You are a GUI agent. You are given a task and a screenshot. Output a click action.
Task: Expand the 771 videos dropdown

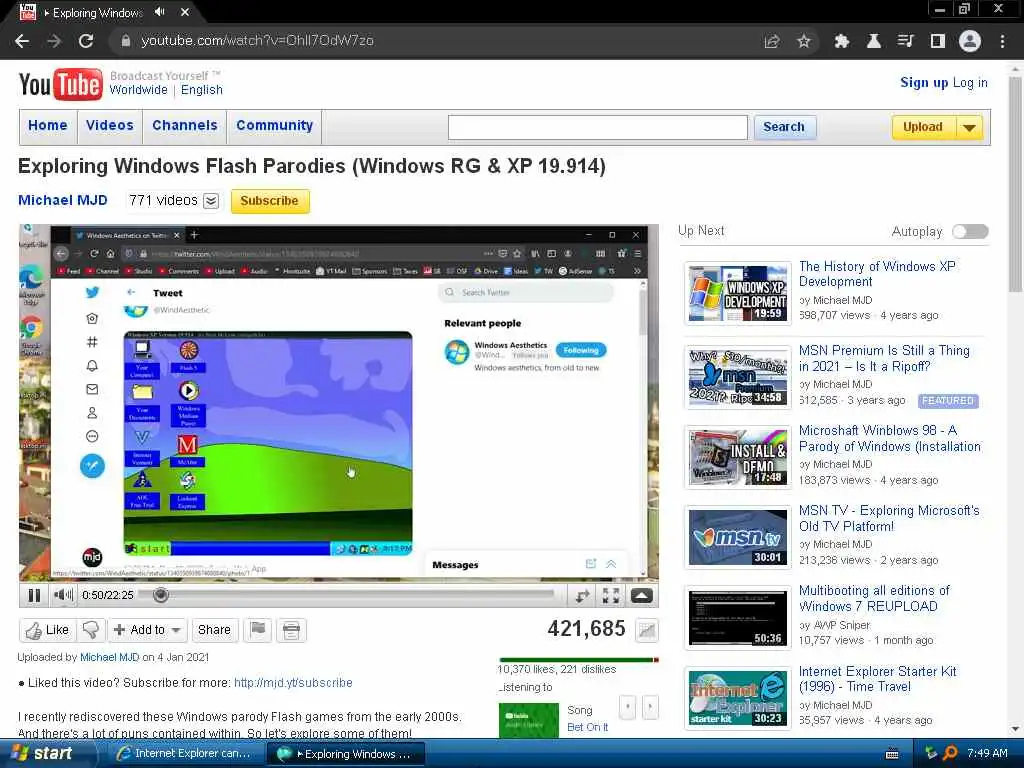click(x=211, y=200)
